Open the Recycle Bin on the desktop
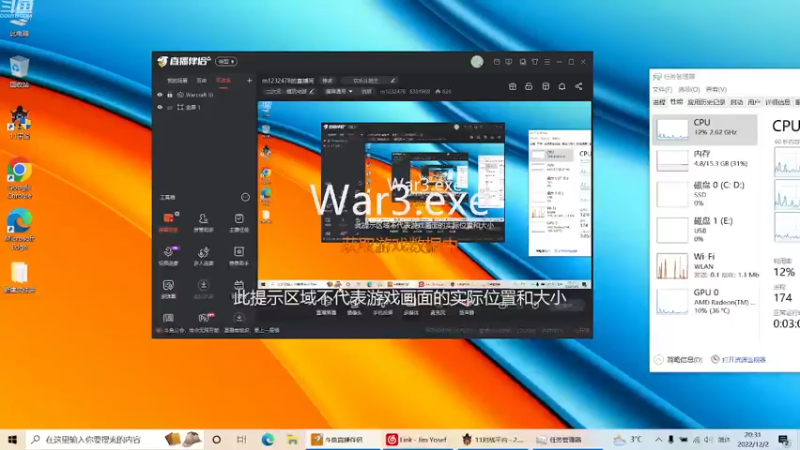 pos(19,72)
